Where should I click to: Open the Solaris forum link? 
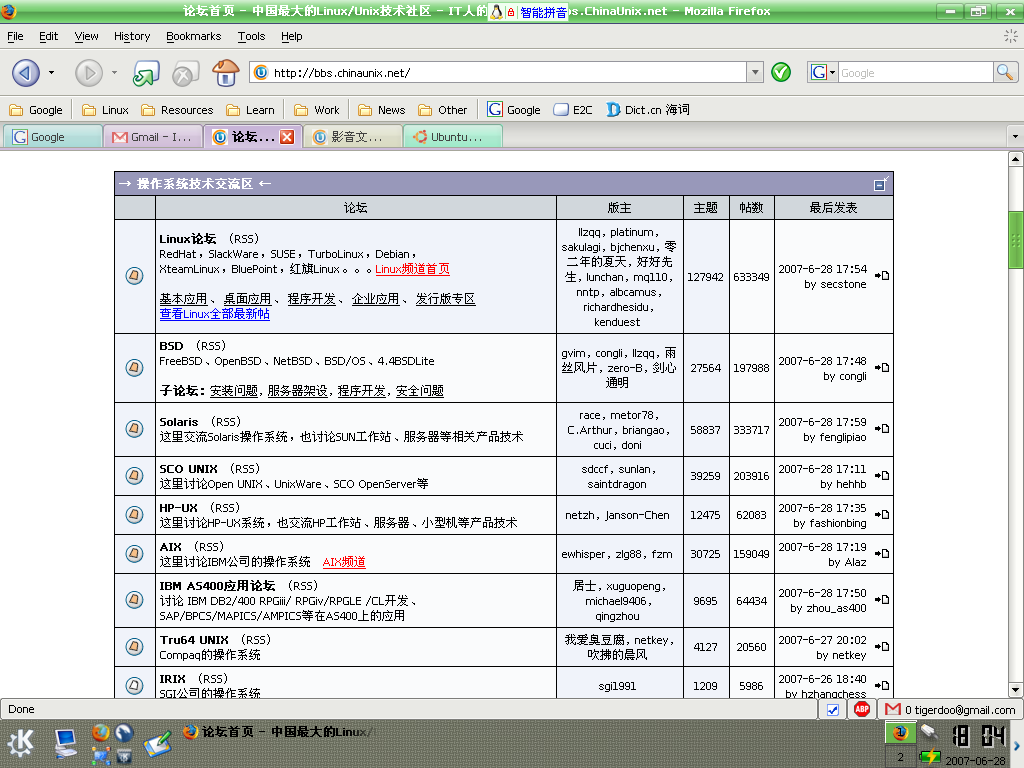178,422
